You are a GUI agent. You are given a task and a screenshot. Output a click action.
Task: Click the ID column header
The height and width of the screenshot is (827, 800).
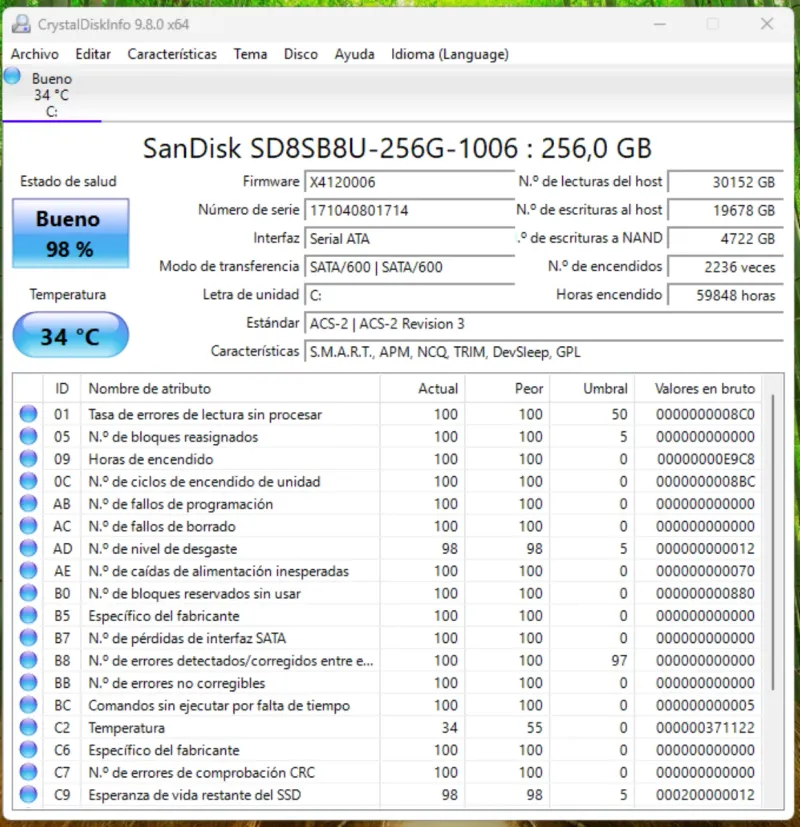tap(62, 389)
